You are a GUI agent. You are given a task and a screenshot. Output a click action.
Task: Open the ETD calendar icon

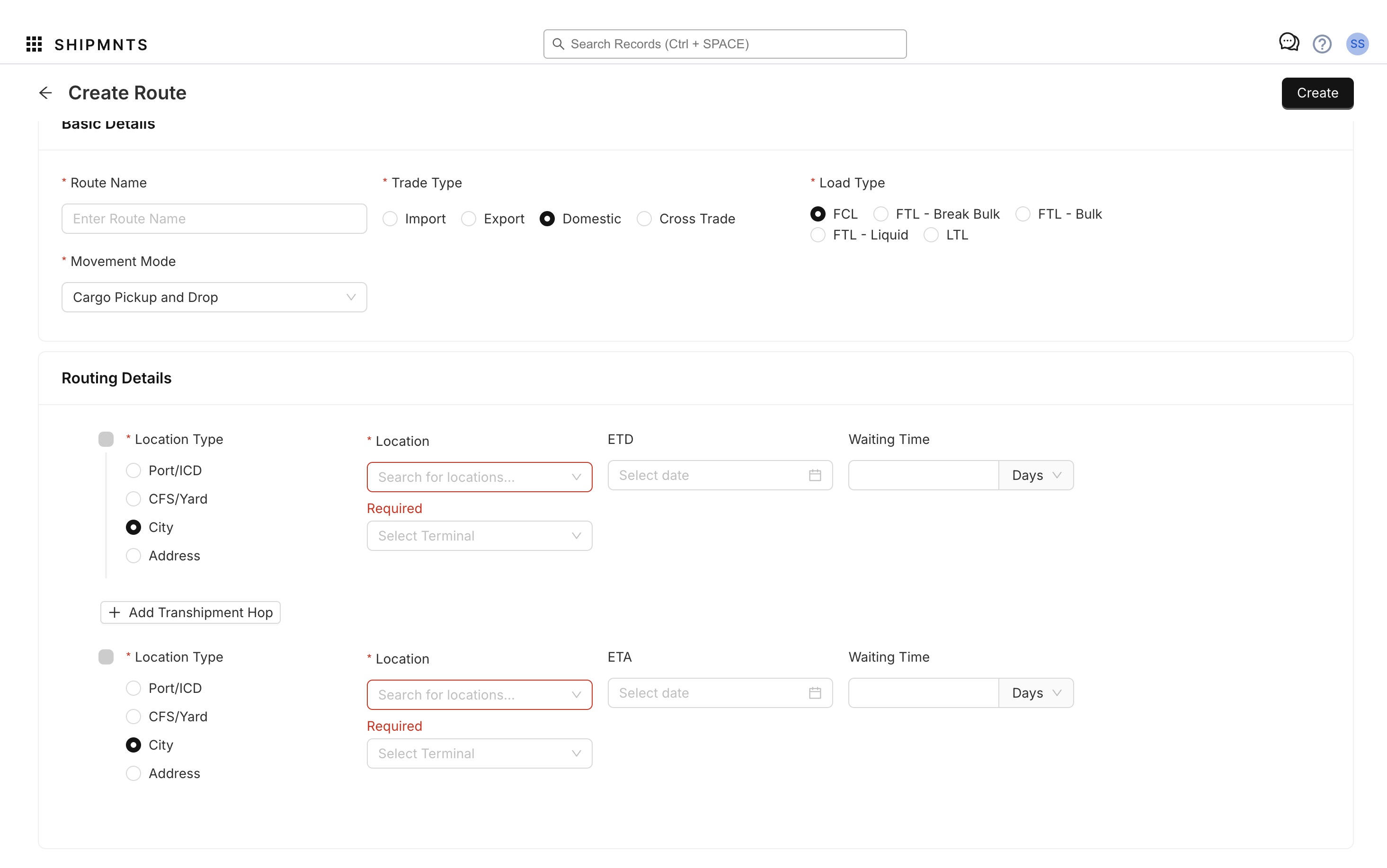pos(815,475)
